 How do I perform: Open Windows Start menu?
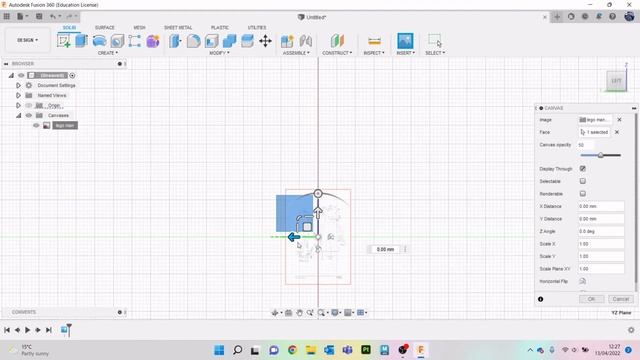point(219,350)
